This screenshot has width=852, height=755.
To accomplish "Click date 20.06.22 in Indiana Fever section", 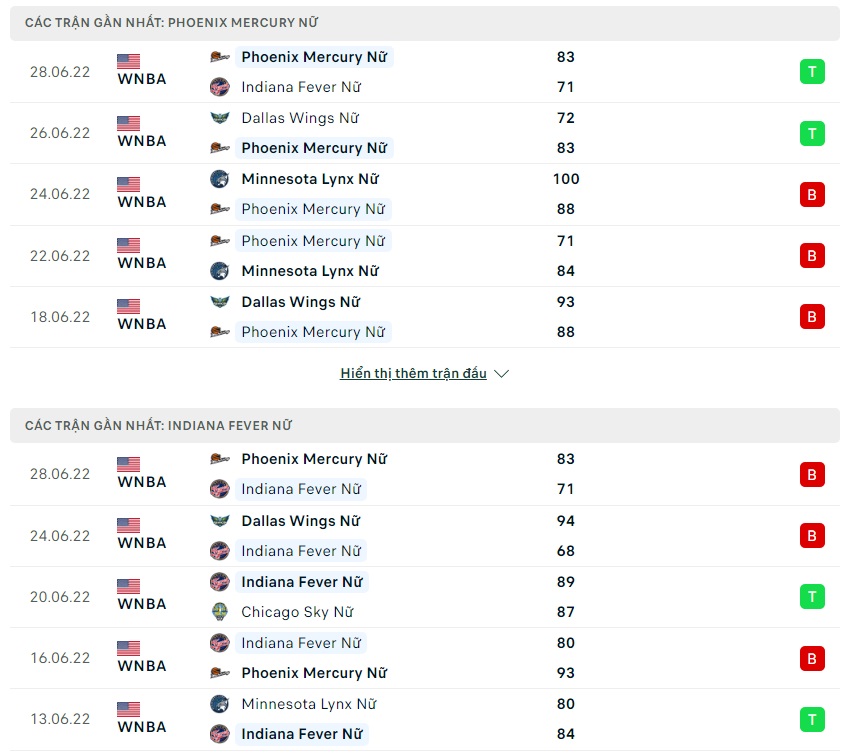I will 60,597.
